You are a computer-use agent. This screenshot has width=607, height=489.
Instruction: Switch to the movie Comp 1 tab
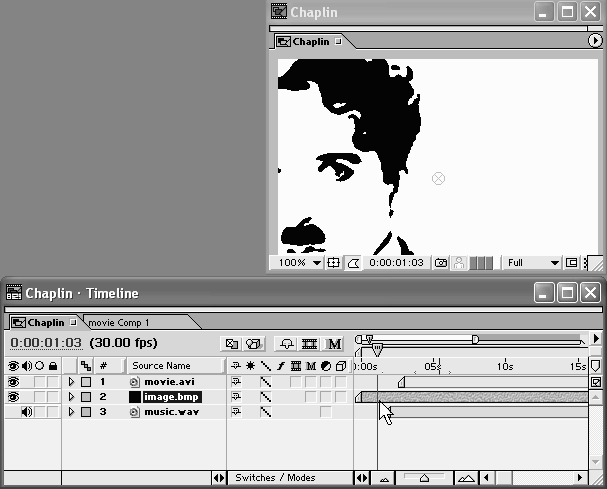[x=120, y=323]
